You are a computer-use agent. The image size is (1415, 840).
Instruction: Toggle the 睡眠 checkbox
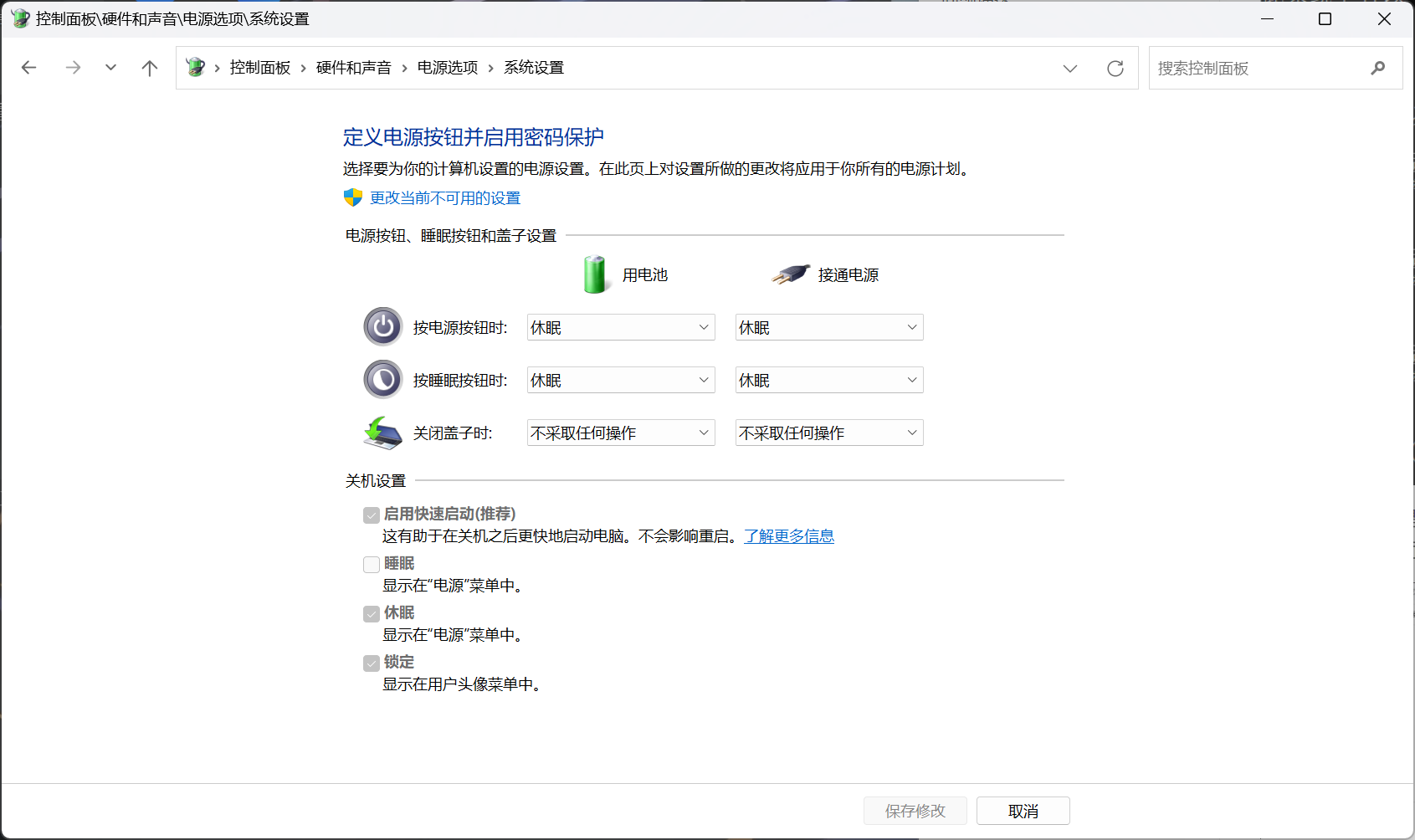coord(372,565)
